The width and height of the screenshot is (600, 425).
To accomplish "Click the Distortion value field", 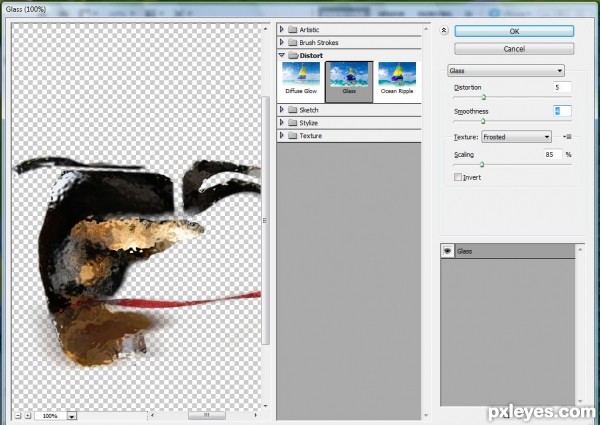I will (562, 87).
